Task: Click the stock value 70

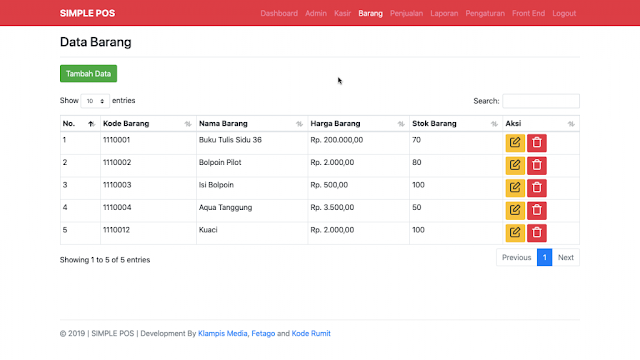Action: pos(416,140)
